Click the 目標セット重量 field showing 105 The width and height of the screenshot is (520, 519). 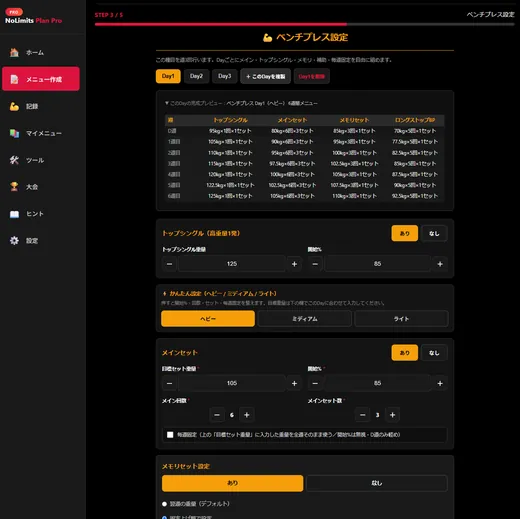coord(232,383)
